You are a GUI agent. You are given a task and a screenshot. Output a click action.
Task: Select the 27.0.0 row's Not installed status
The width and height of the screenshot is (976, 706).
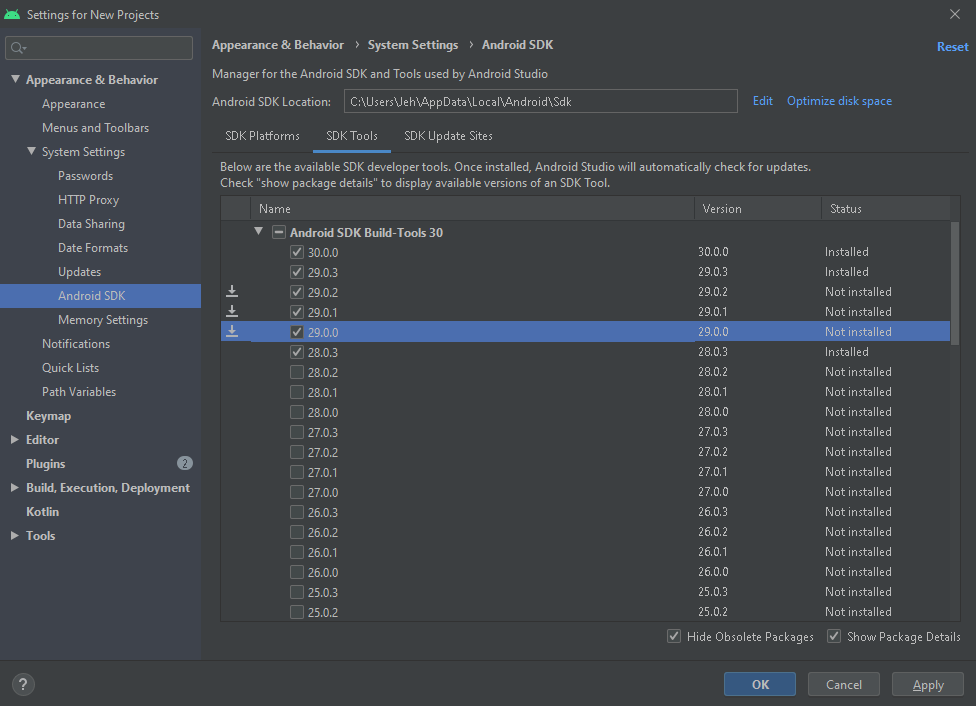click(x=858, y=492)
